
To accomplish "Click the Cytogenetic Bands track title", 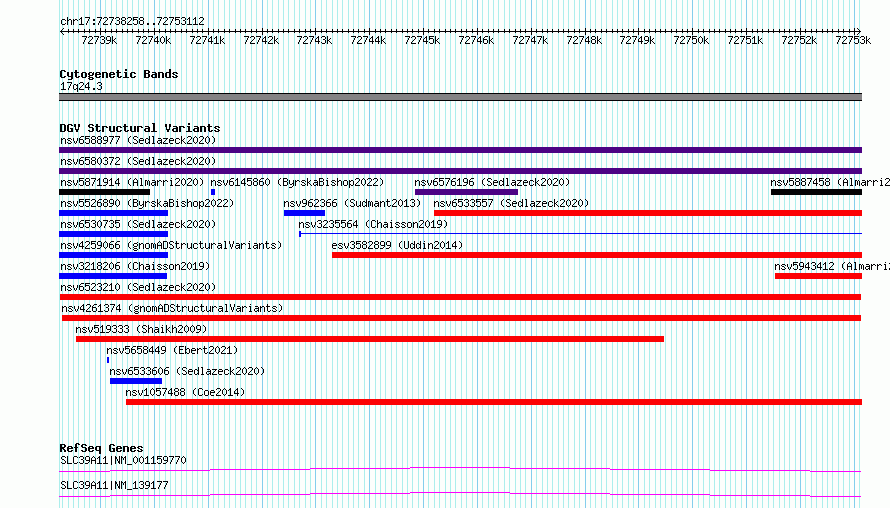I will pos(119,74).
